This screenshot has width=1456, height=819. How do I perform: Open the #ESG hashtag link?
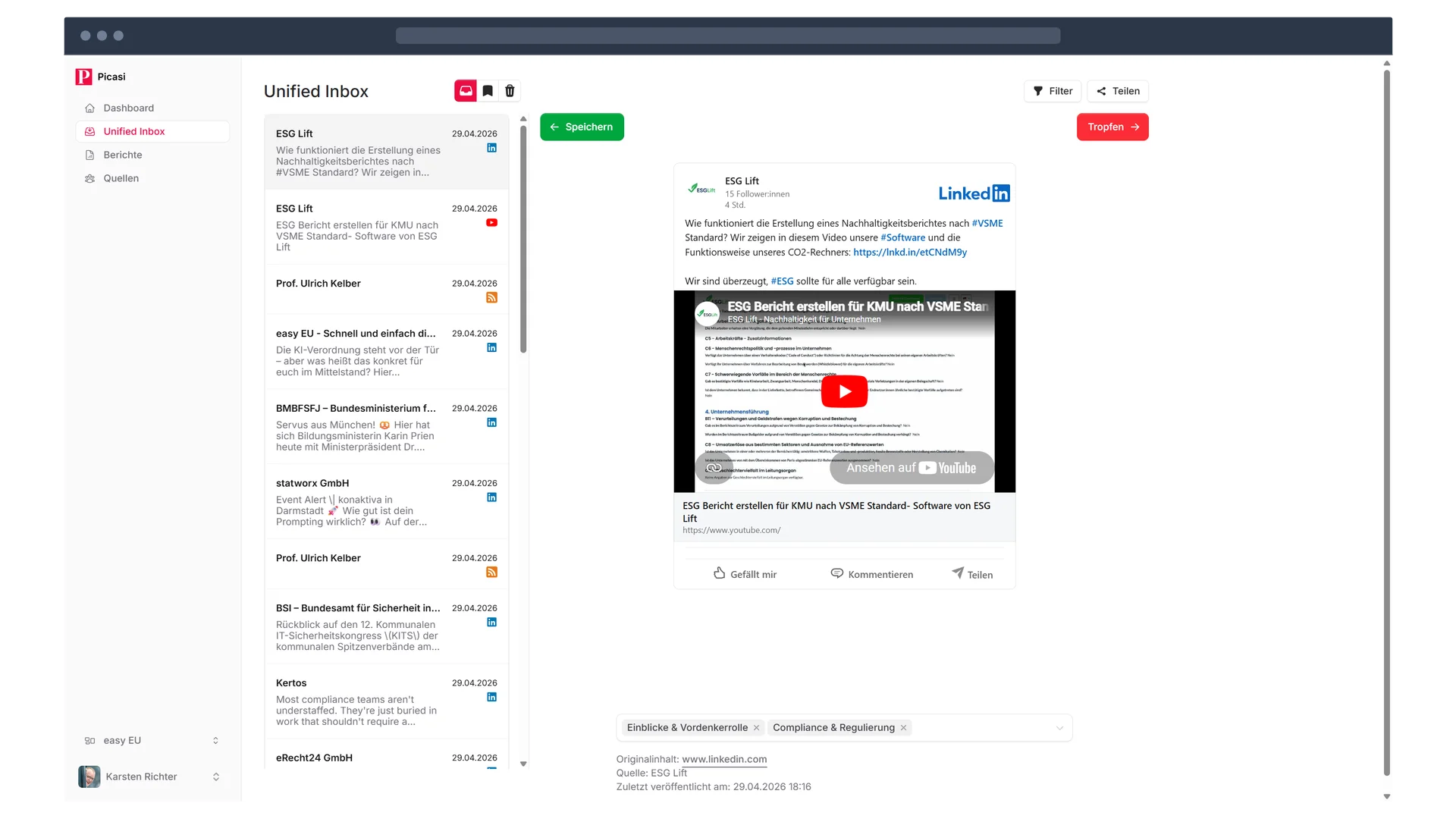coord(782,281)
